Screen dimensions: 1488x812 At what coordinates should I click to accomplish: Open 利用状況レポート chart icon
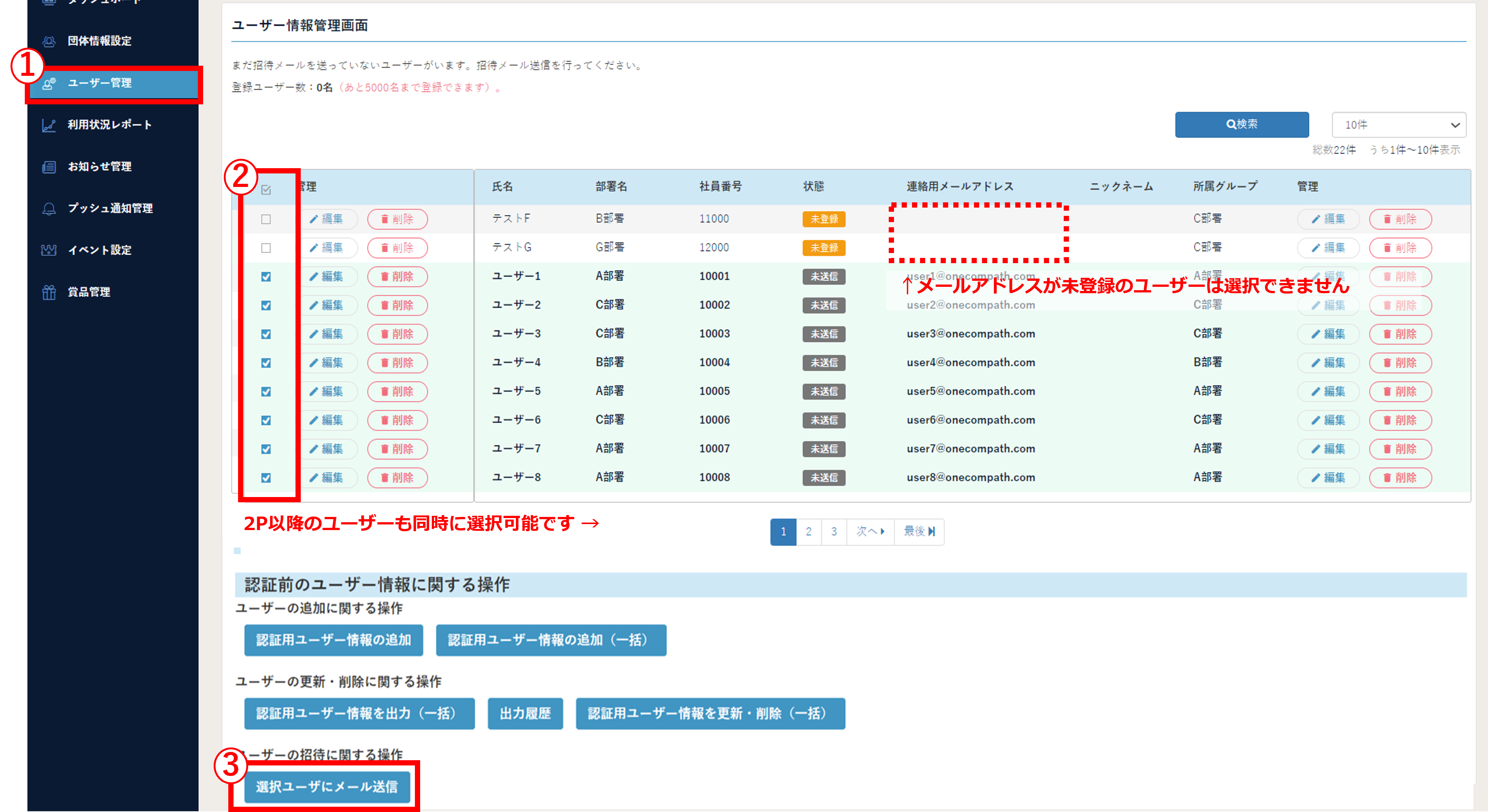49,125
